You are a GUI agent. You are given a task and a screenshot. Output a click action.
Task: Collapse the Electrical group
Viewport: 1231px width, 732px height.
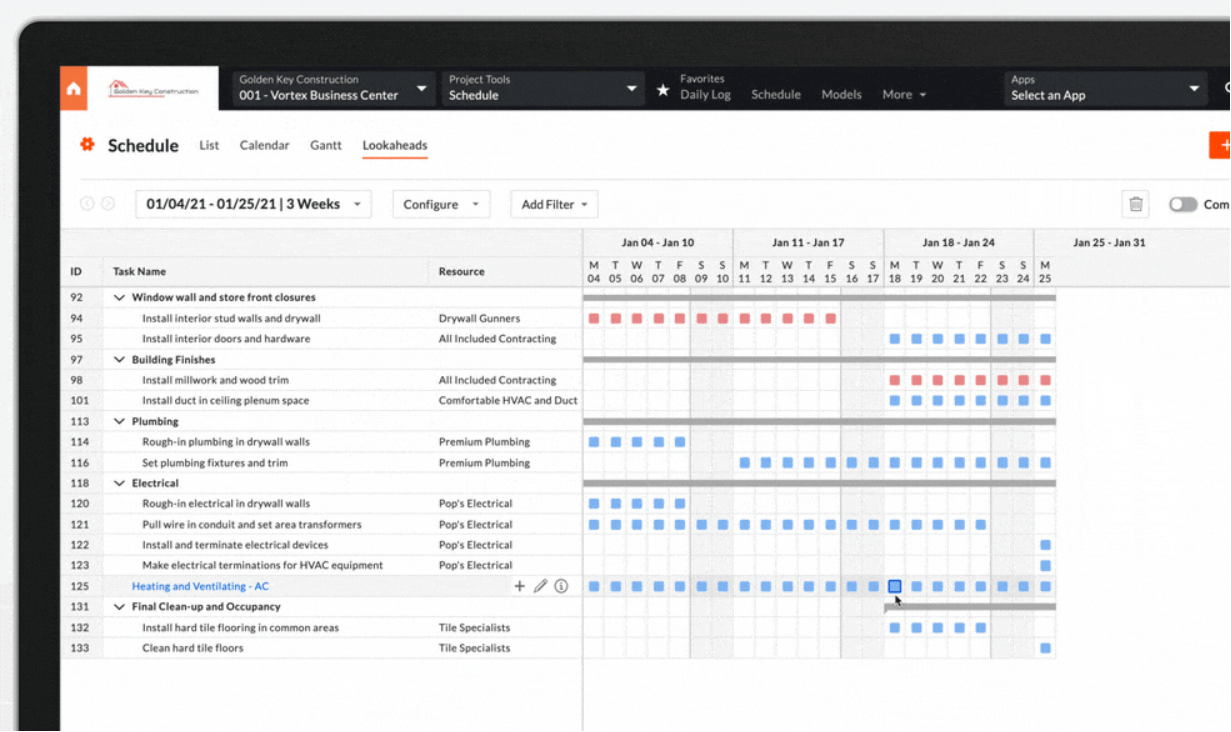pyautogui.click(x=120, y=483)
